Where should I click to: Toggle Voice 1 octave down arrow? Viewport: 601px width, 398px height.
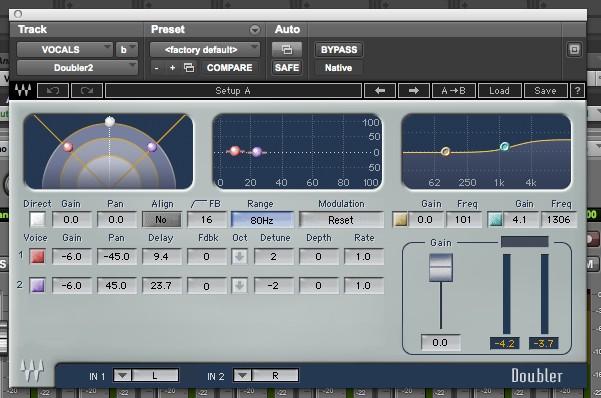(x=240, y=257)
